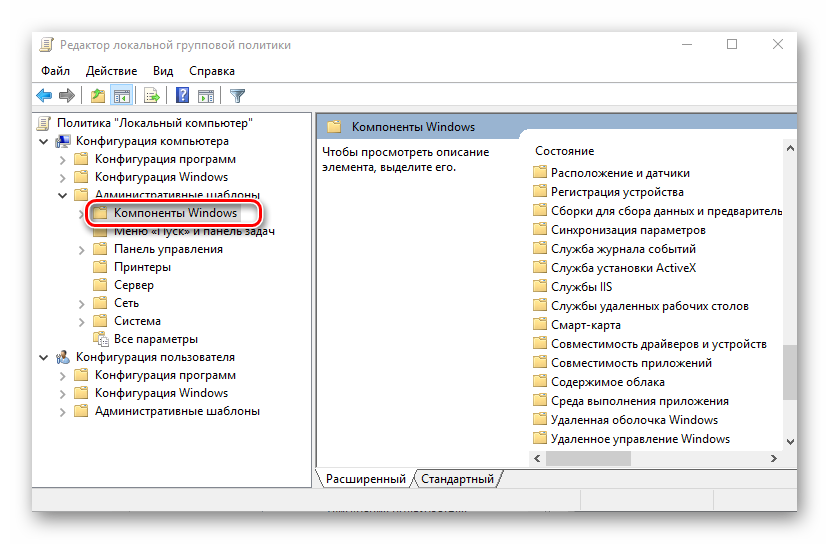This screenshot has height=544, width=829.
Task: Collapse the Конфигурация пользователя tree node
Action: (44, 357)
